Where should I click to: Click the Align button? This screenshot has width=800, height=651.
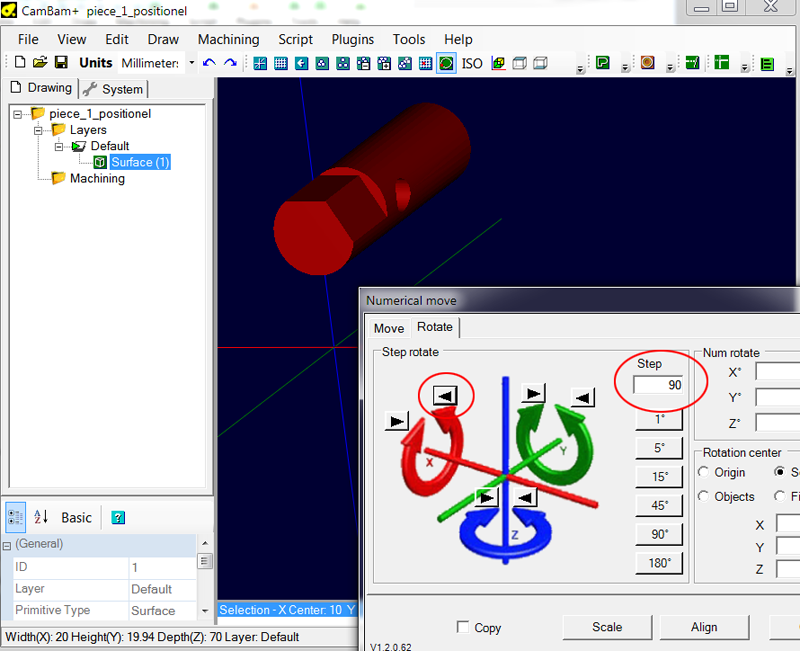(704, 627)
